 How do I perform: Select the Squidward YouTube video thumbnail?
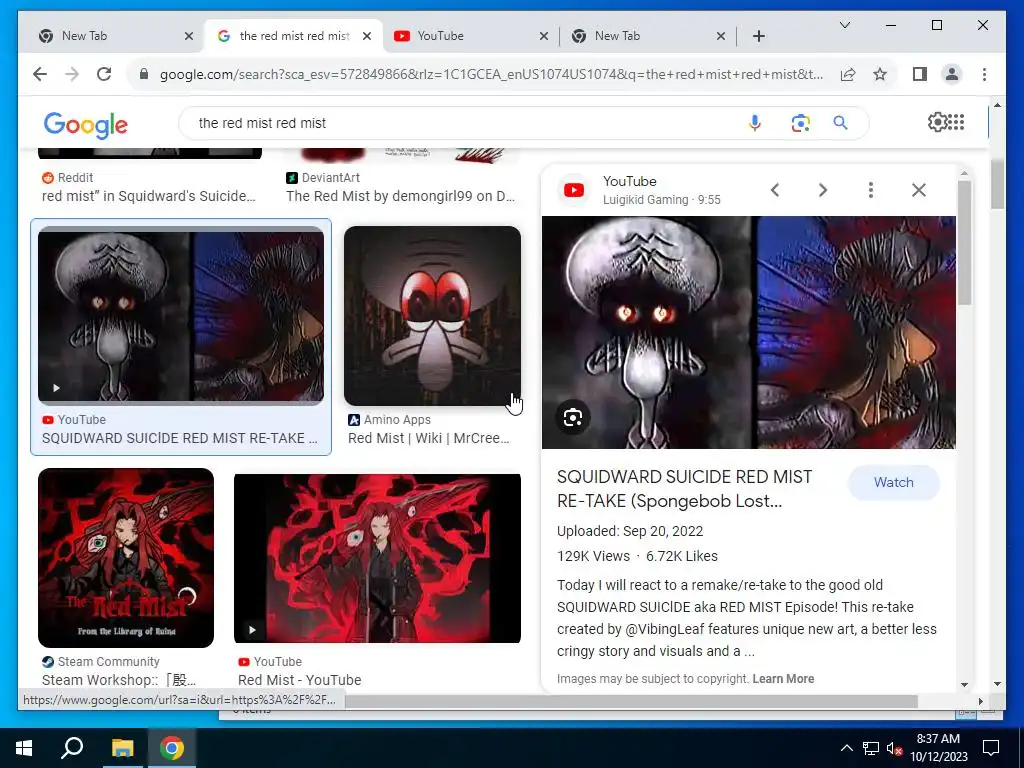coord(181,315)
